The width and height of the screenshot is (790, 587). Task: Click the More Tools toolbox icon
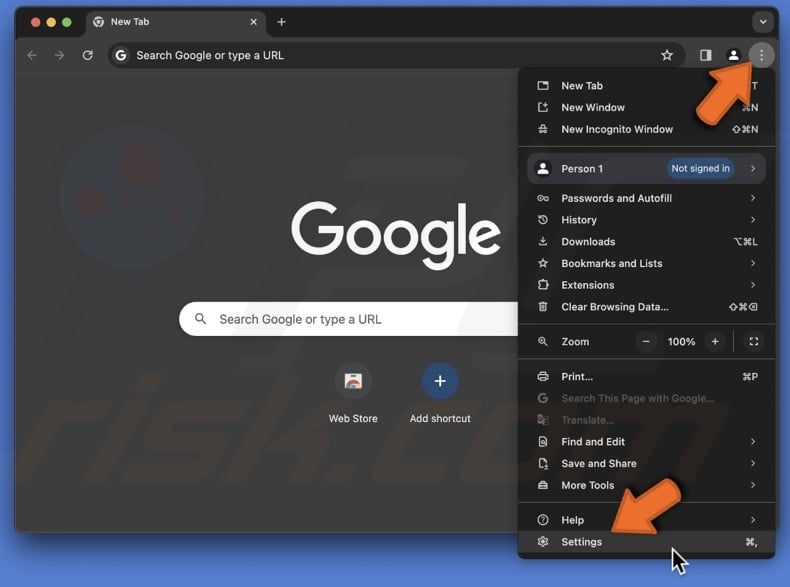click(x=543, y=485)
